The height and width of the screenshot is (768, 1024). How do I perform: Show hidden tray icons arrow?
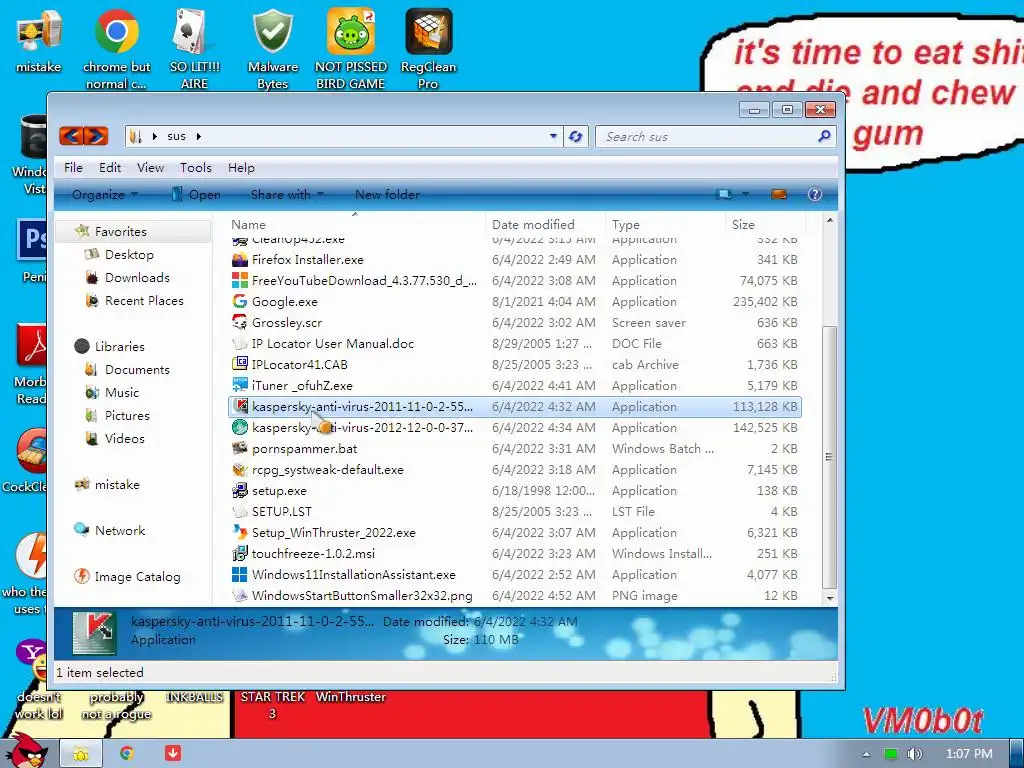[x=866, y=754]
